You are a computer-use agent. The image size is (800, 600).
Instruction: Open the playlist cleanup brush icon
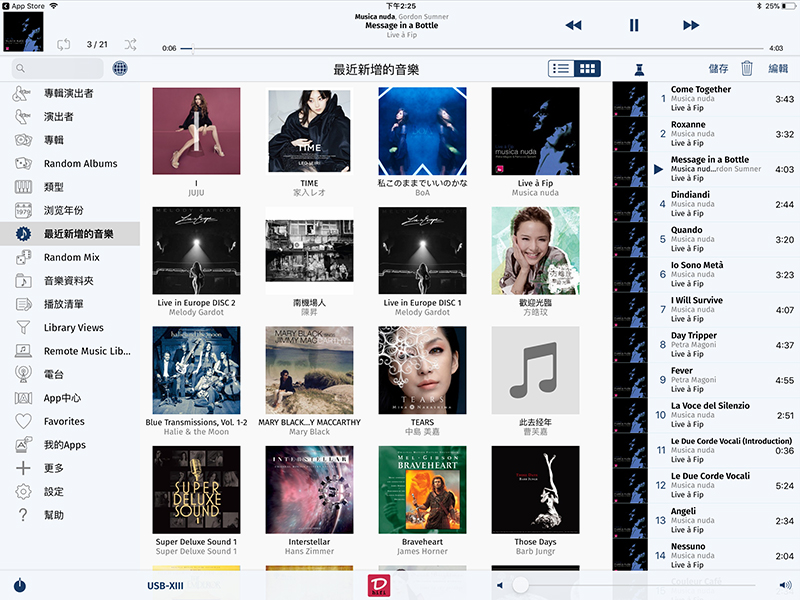637,68
